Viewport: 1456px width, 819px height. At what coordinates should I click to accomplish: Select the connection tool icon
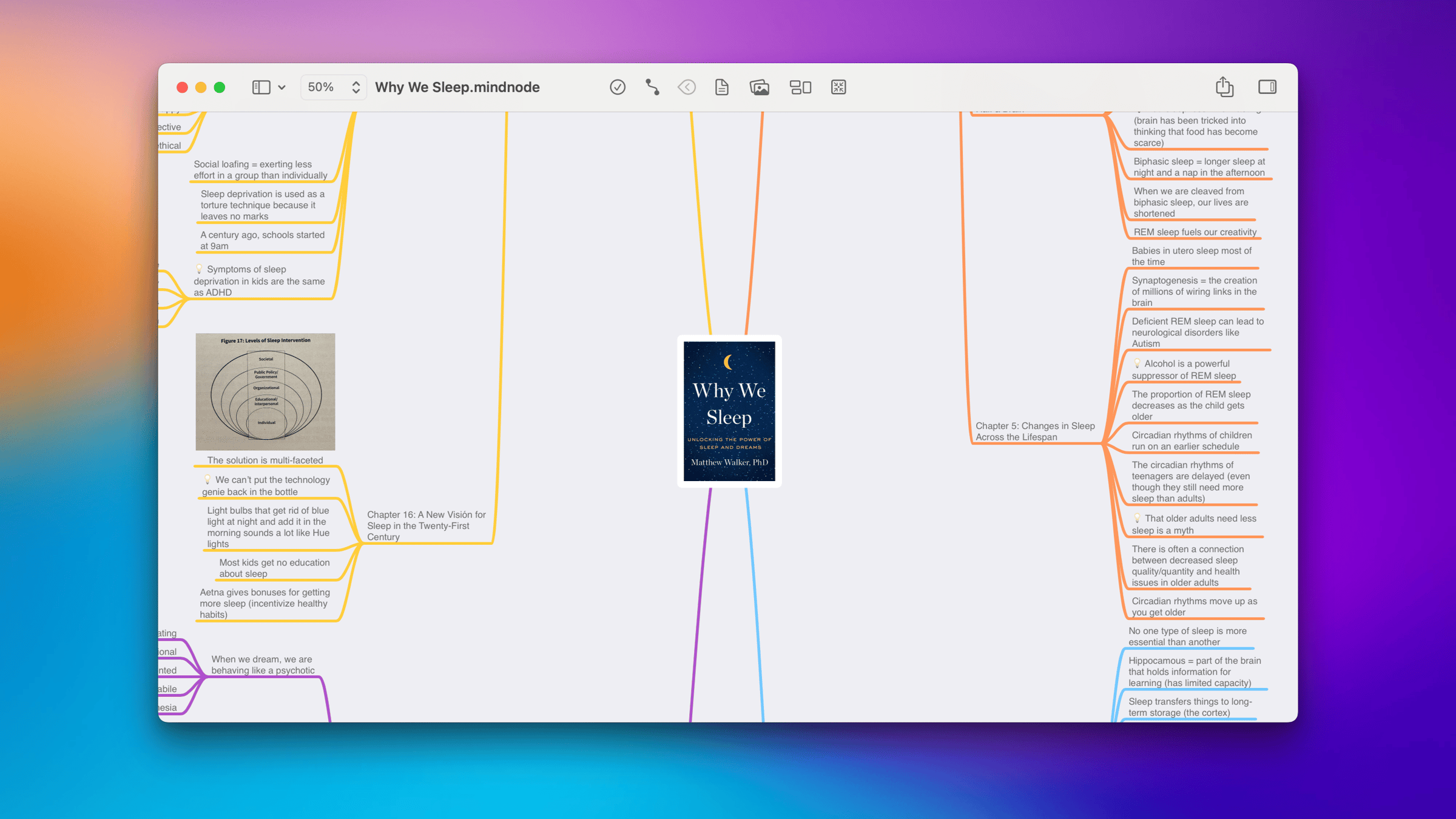652,87
